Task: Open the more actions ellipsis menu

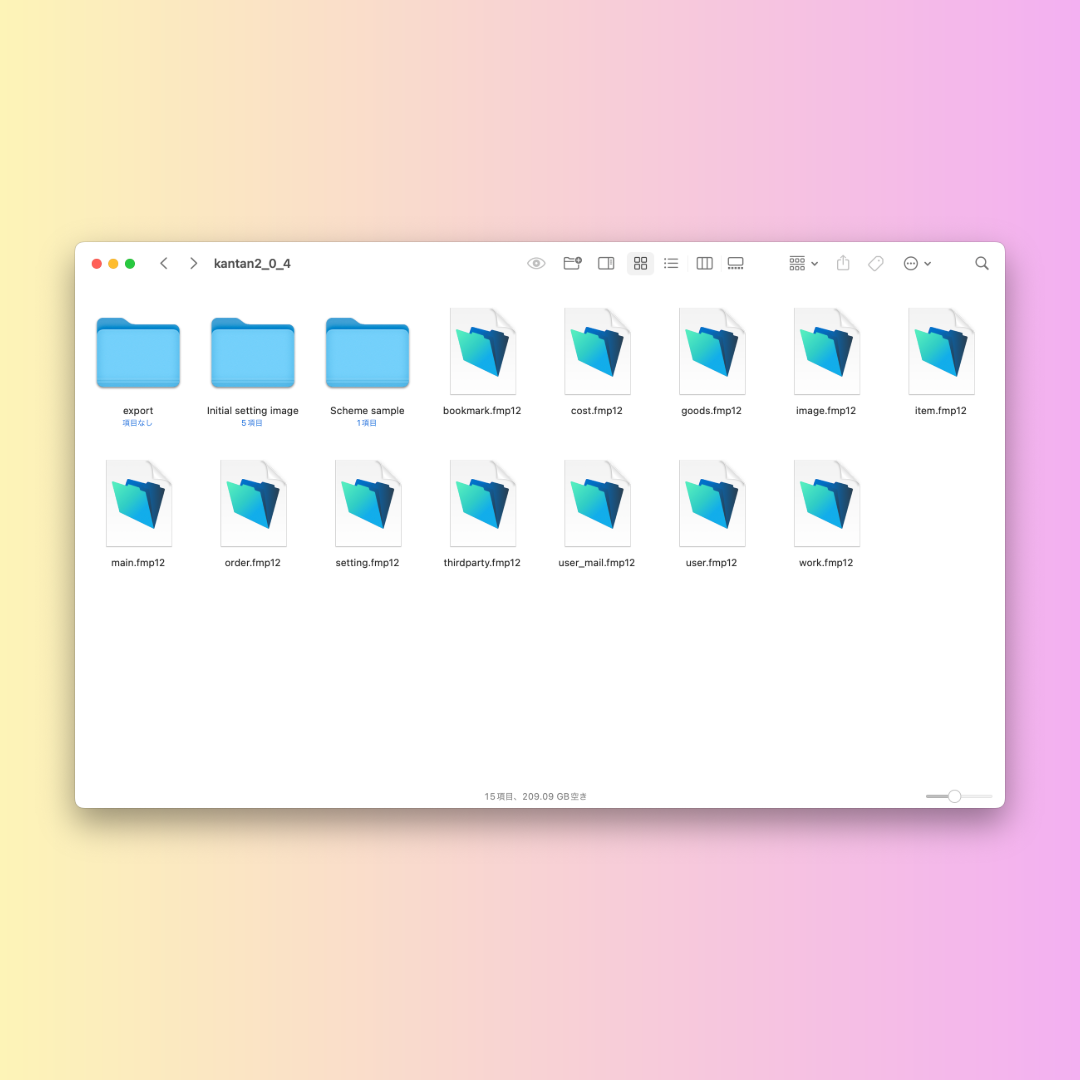Action: click(x=916, y=263)
